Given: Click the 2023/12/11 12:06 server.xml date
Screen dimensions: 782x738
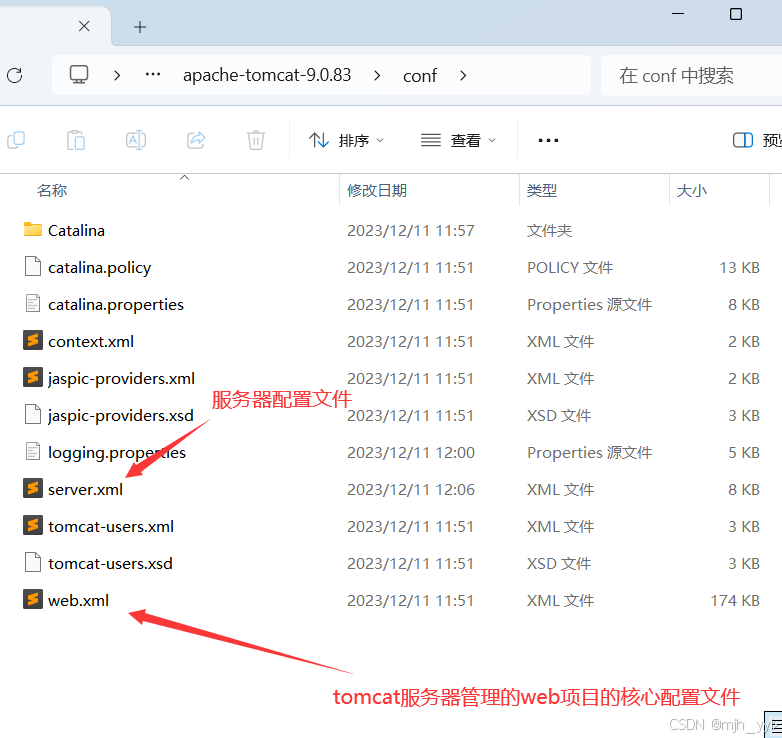Looking at the screenshot, I should [x=411, y=490].
